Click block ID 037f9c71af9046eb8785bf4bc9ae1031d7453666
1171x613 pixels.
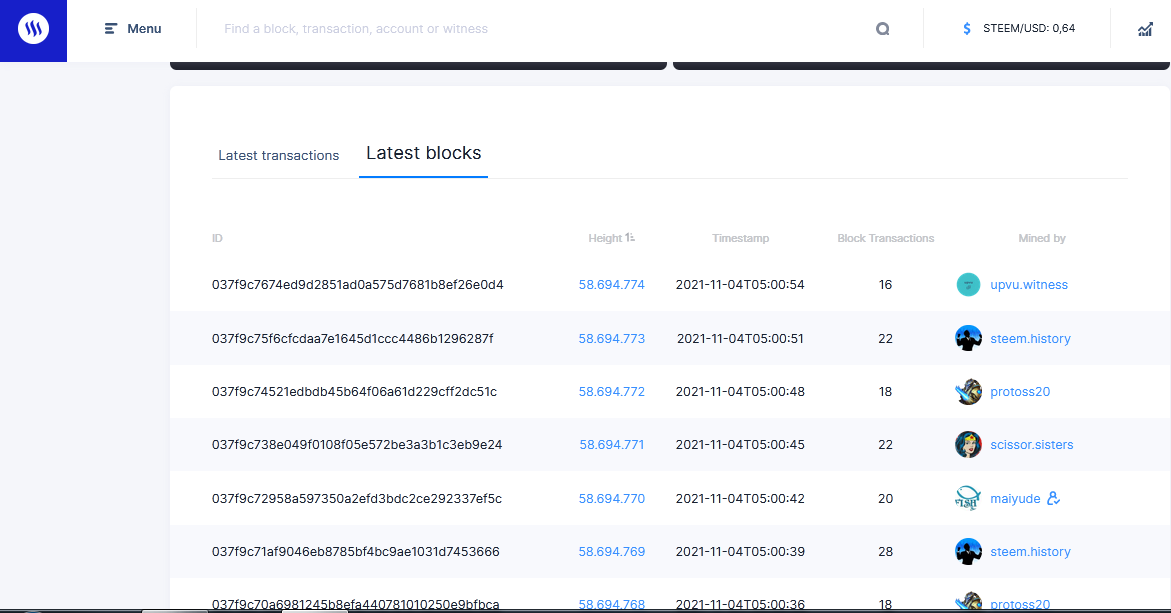(x=355, y=551)
